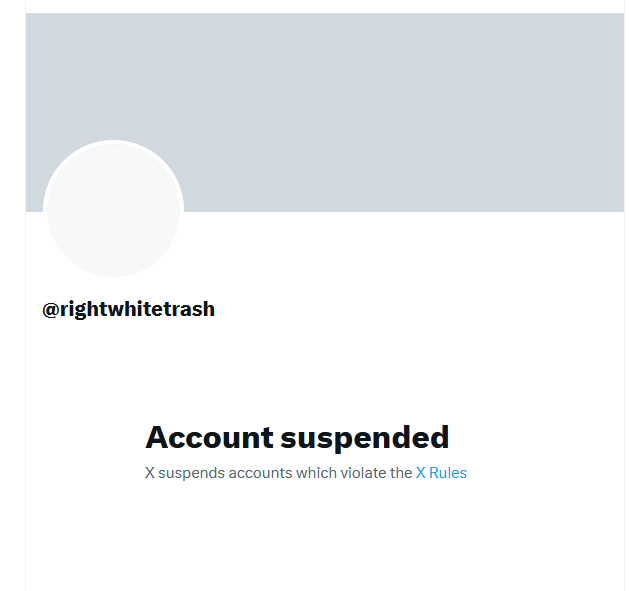Click the Account suspended heading
Viewport: 640px width, 591px height.
click(x=297, y=437)
